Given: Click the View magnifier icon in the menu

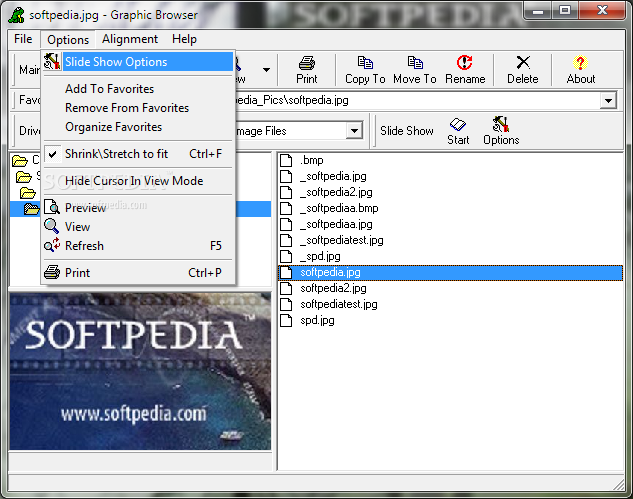Looking at the screenshot, I should 52,226.
